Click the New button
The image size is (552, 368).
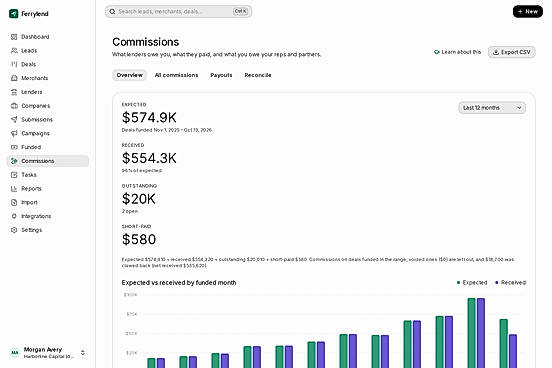528,12
